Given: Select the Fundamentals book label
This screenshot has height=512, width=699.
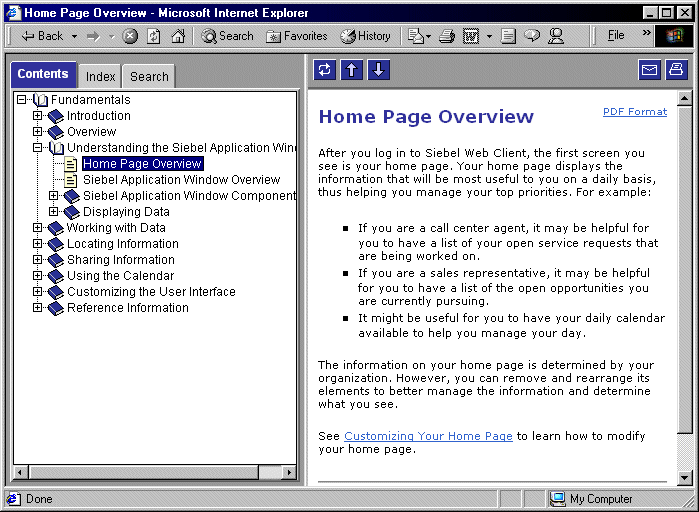Looking at the screenshot, I should tap(91, 99).
